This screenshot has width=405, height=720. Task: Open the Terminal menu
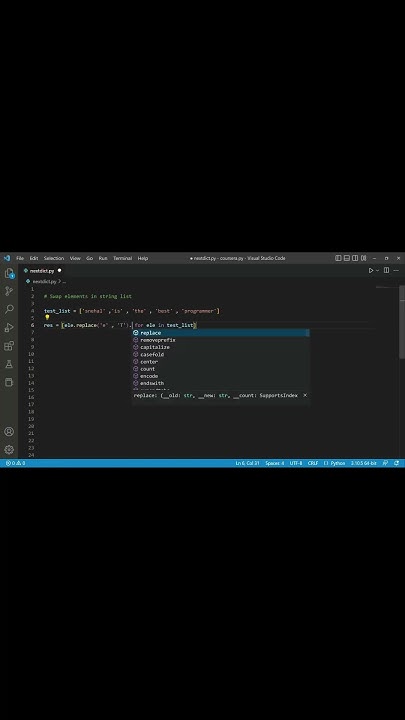pyautogui.click(x=123, y=258)
